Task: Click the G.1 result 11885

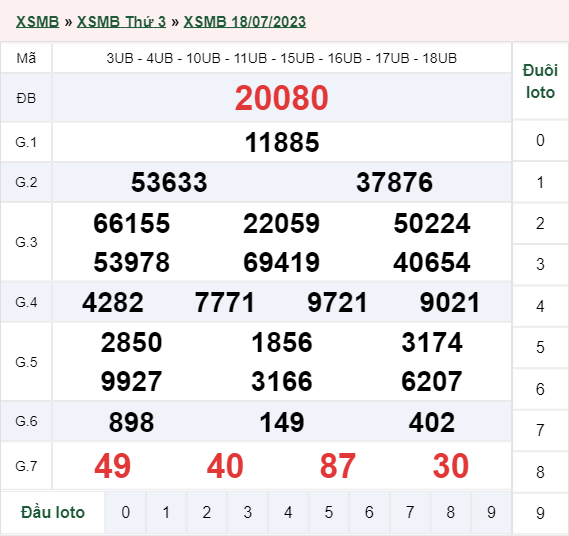Action: pos(282,142)
